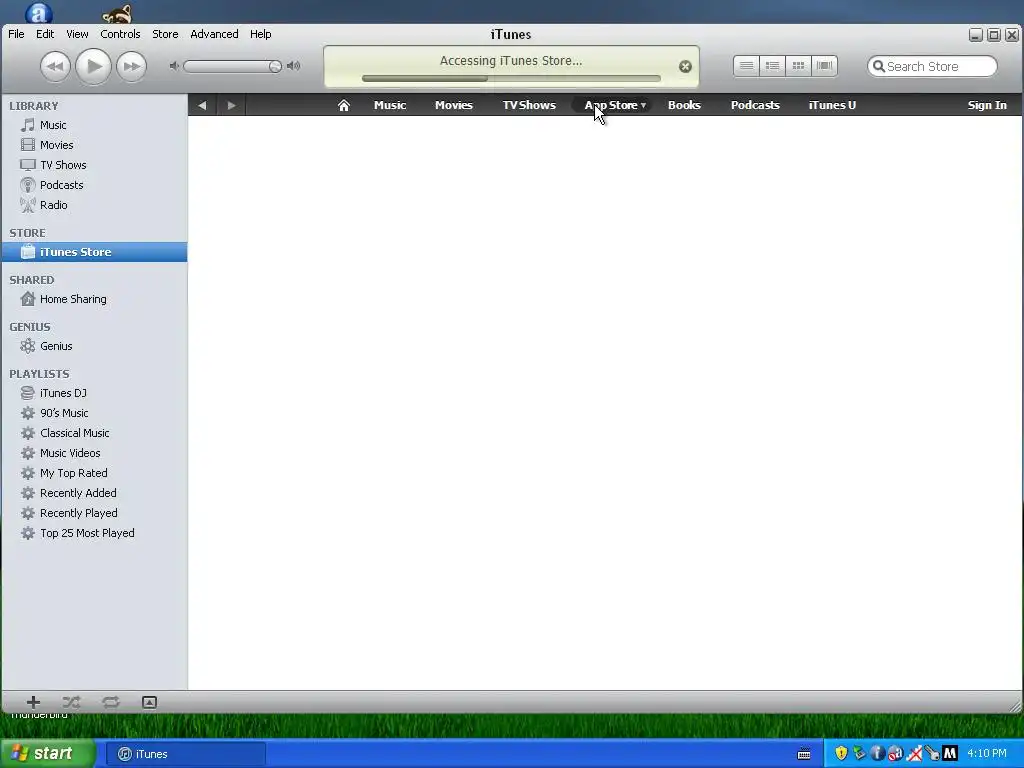Image resolution: width=1024 pixels, height=768 pixels.
Task: Select the My Top Rated playlist
Action: [x=94, y=473]
